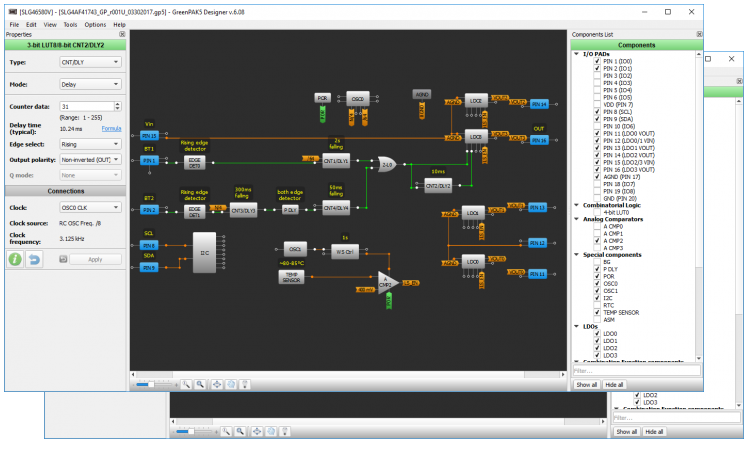The width and height of the screenshot is (750, 450).
Task: Click the zoom out magnifier icon
Action: pyautogui.click(x=200, y=384)
